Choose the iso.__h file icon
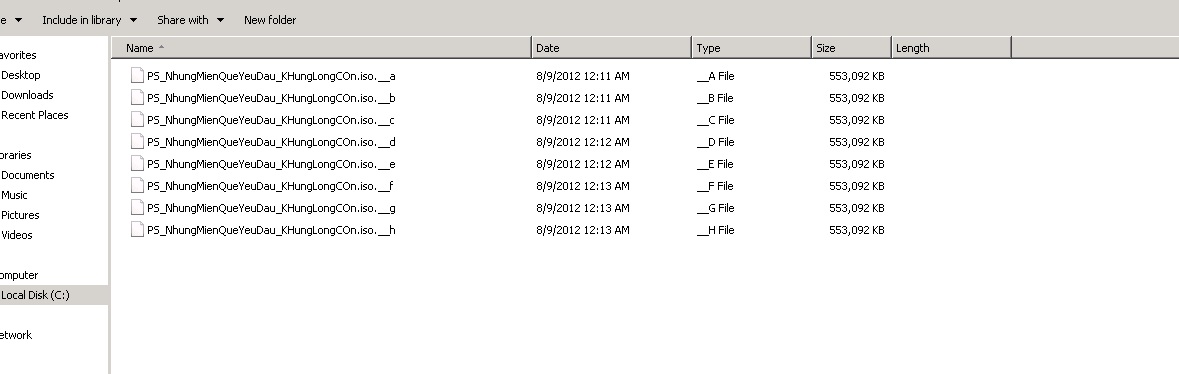 pos(137,230)
